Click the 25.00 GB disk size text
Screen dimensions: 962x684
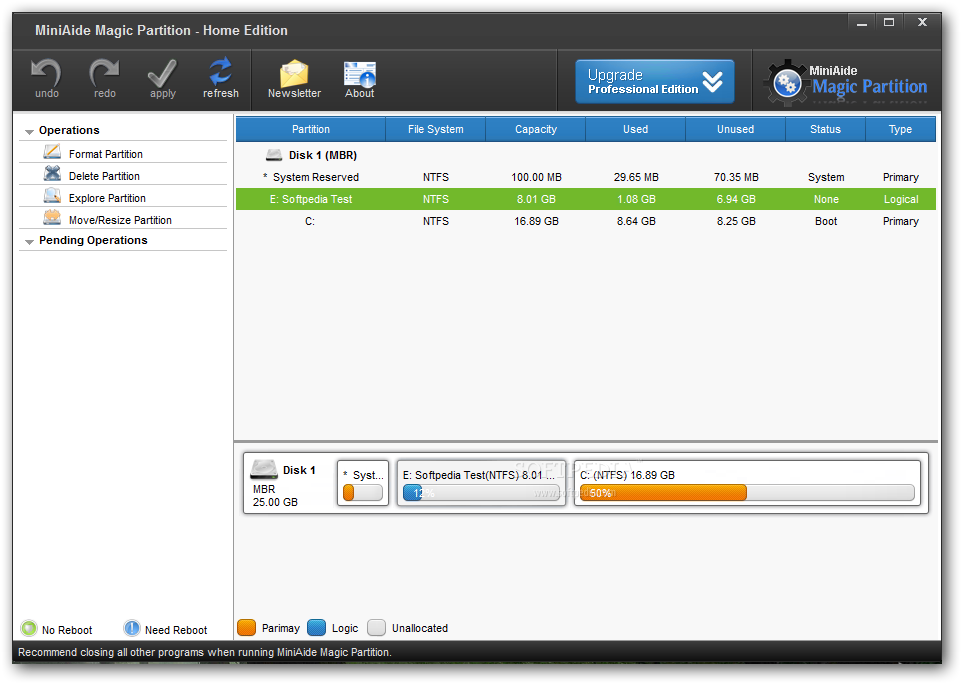[275, 502]
